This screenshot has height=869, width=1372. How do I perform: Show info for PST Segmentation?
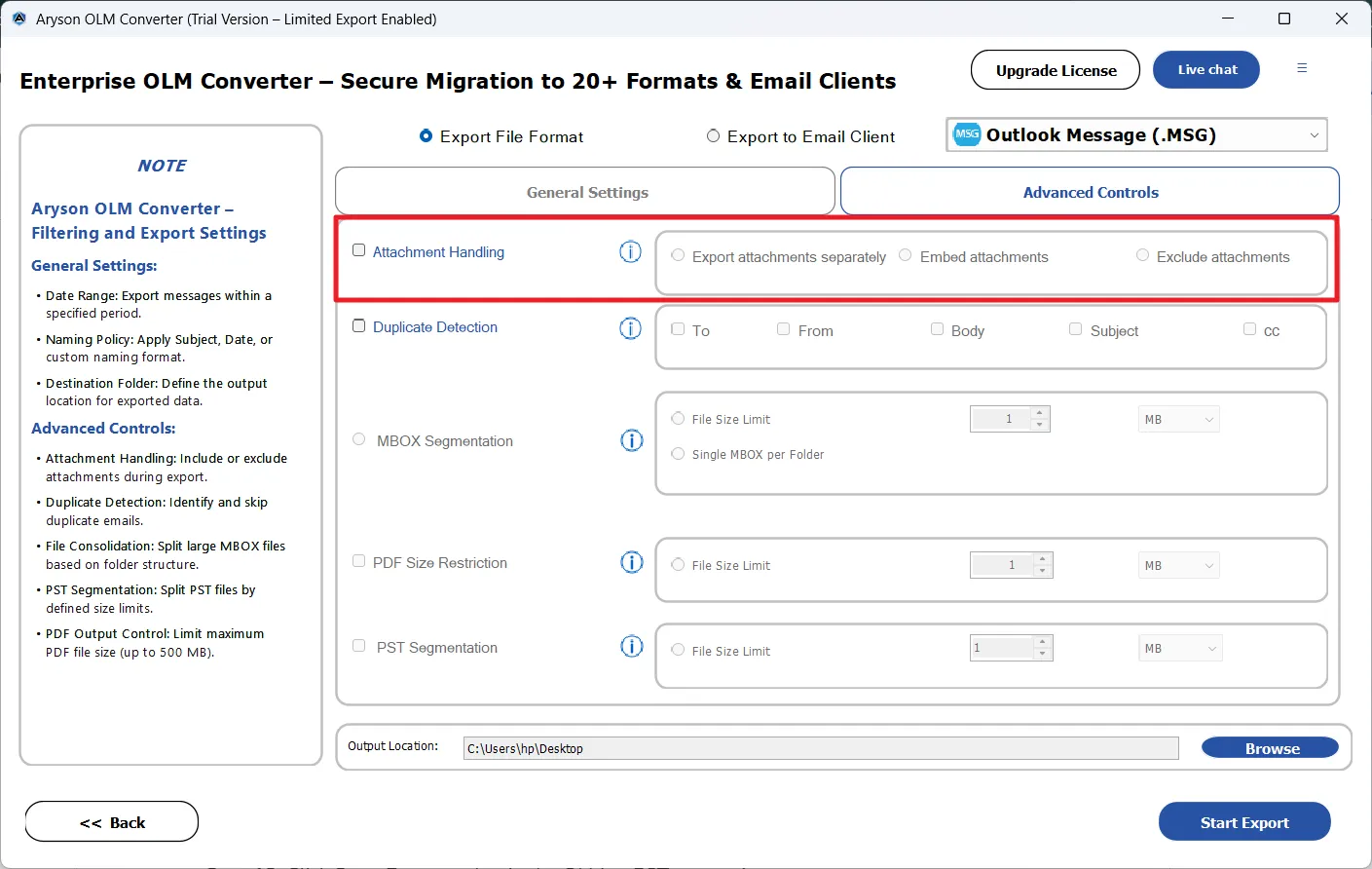[631, 647]
